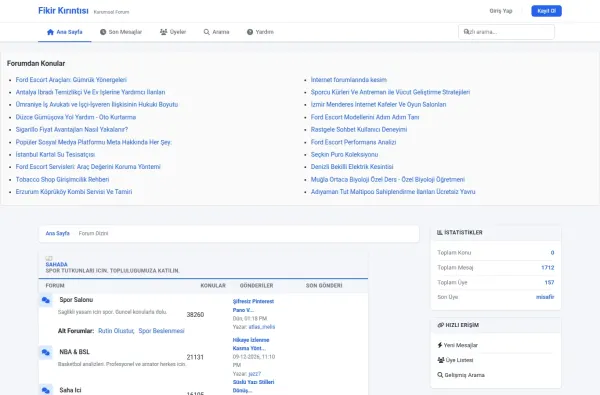Click the Fikir Kırıntısı site logo
Screen dimensions: 600x395
(63, 11)
